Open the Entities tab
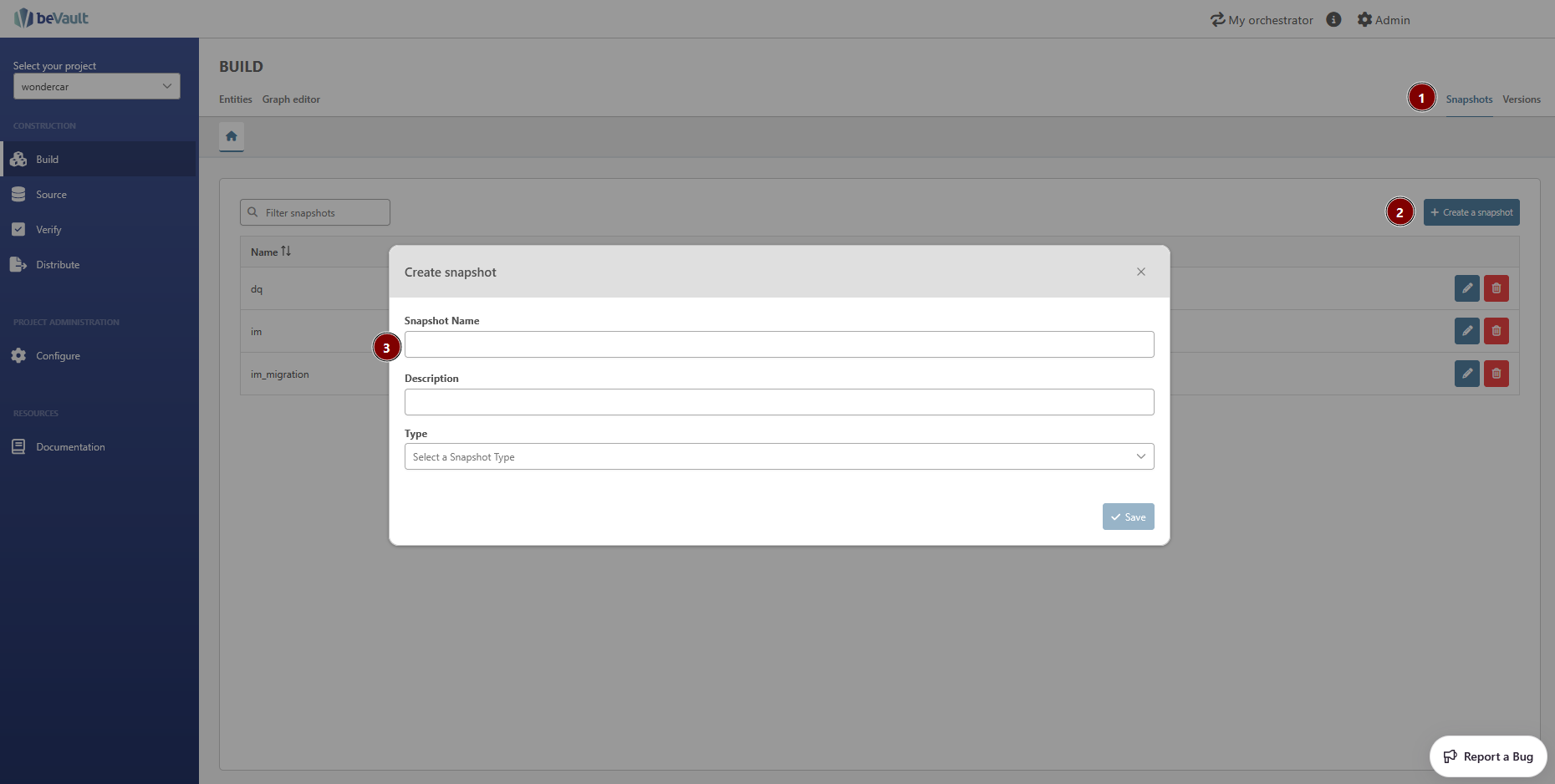 236,99
